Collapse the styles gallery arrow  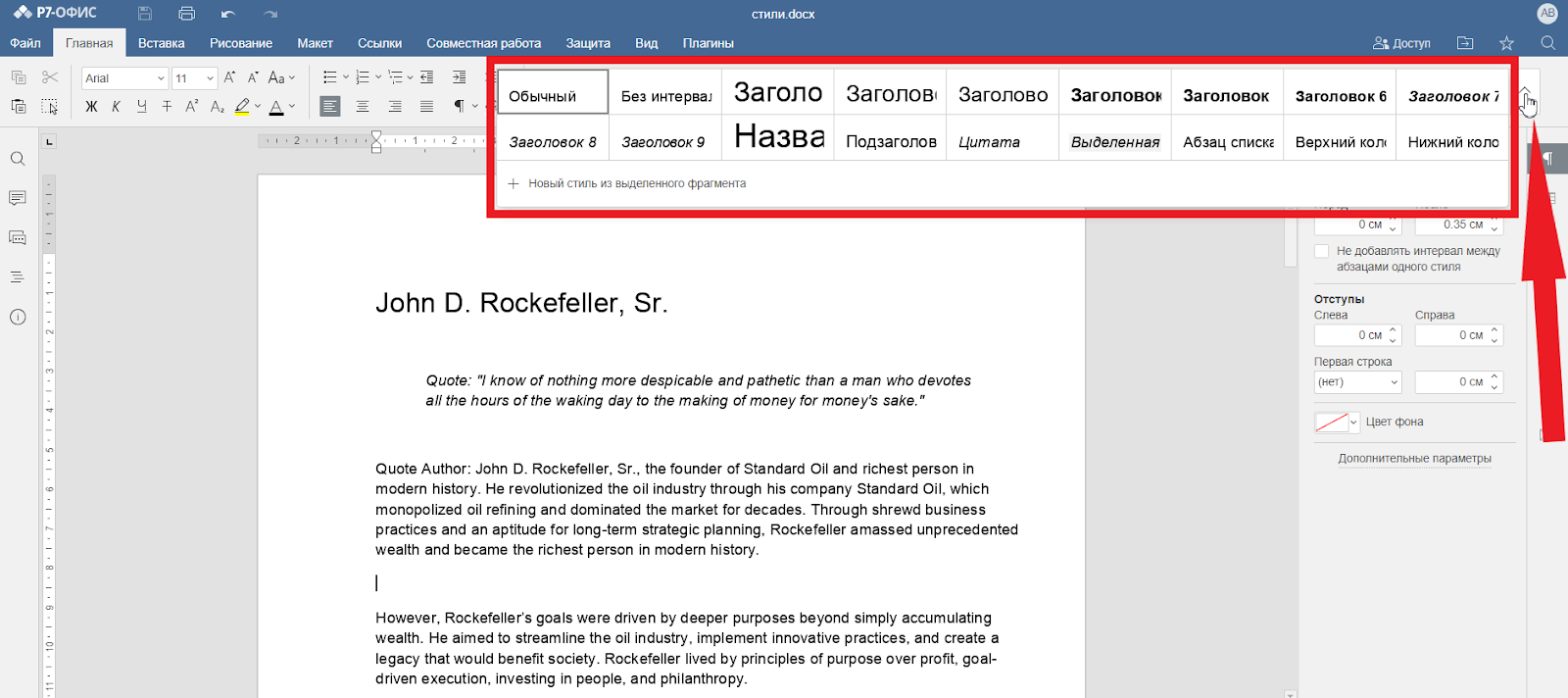[x=1525, y=91]
